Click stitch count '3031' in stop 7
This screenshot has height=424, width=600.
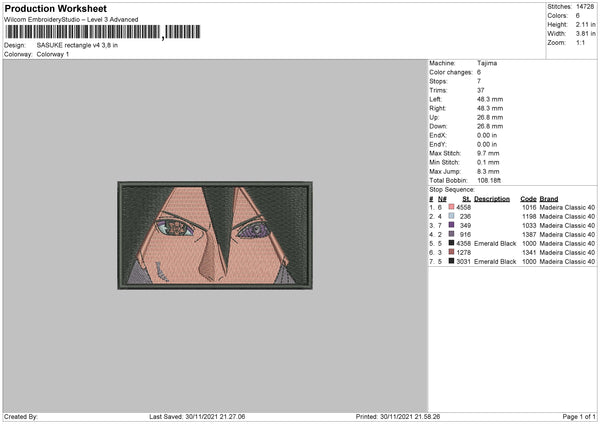tap(464, 261)
